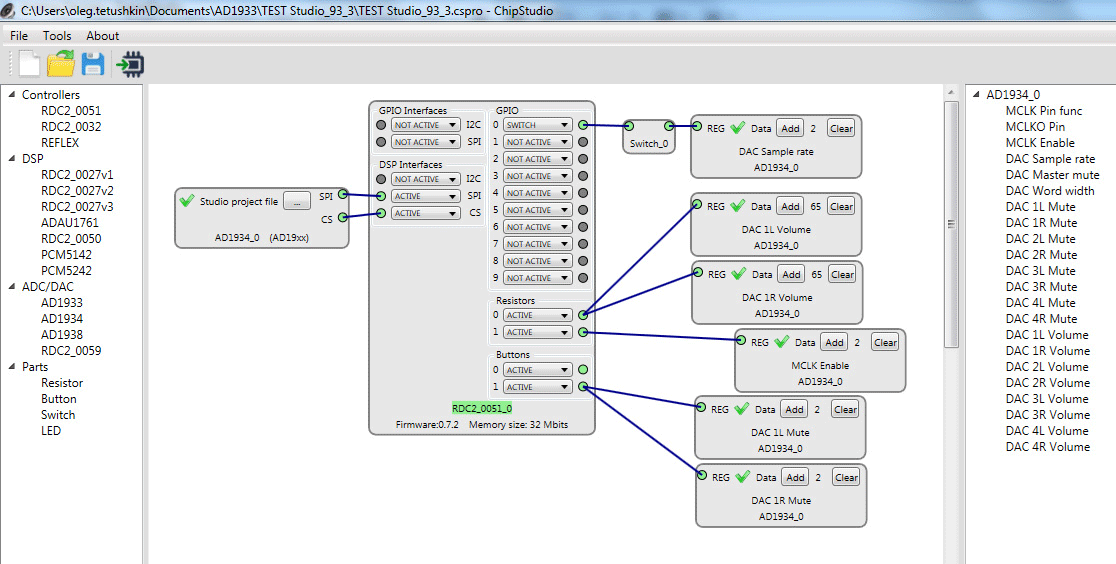The height and width of the screenshot is (564, 1116).
Task: Collapse the ADC/DAC tree group
Action: pyautogui.click(x=11, y=286)
